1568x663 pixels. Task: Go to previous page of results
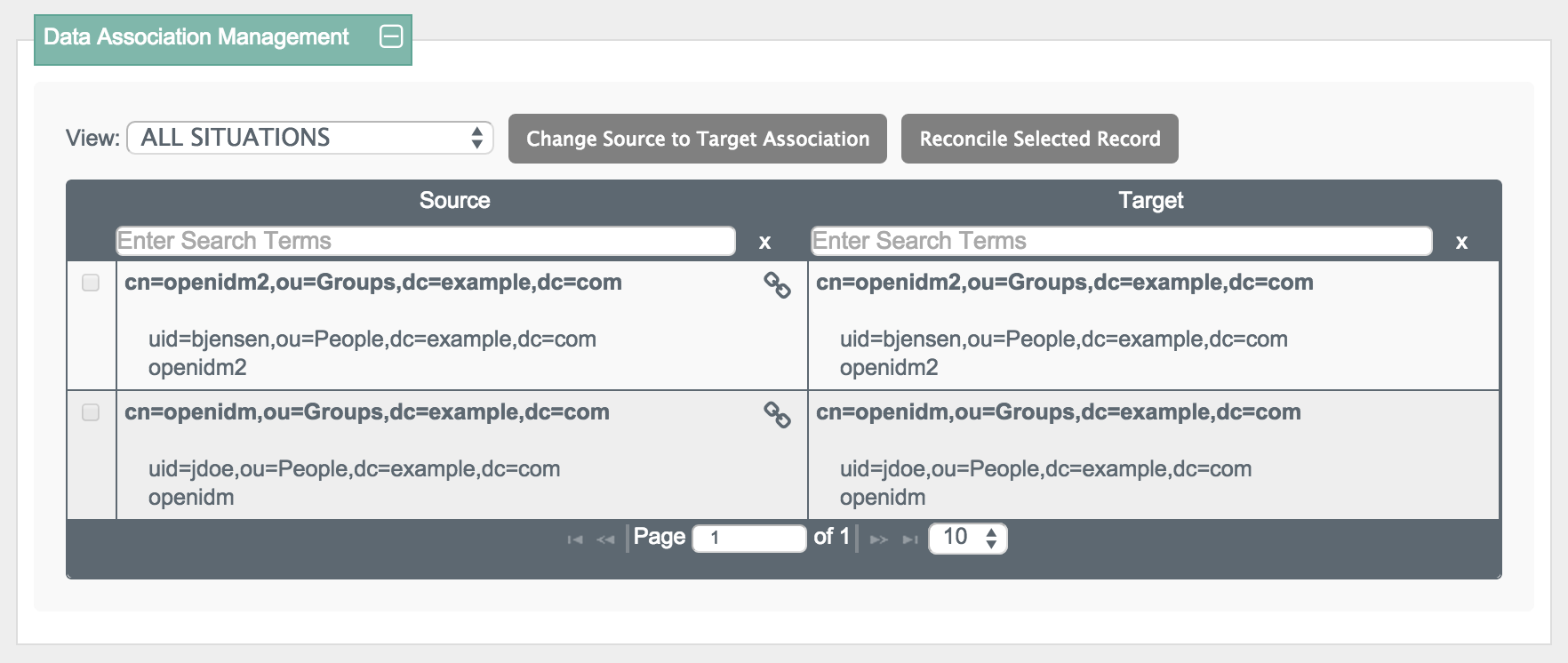coord(605,539)
